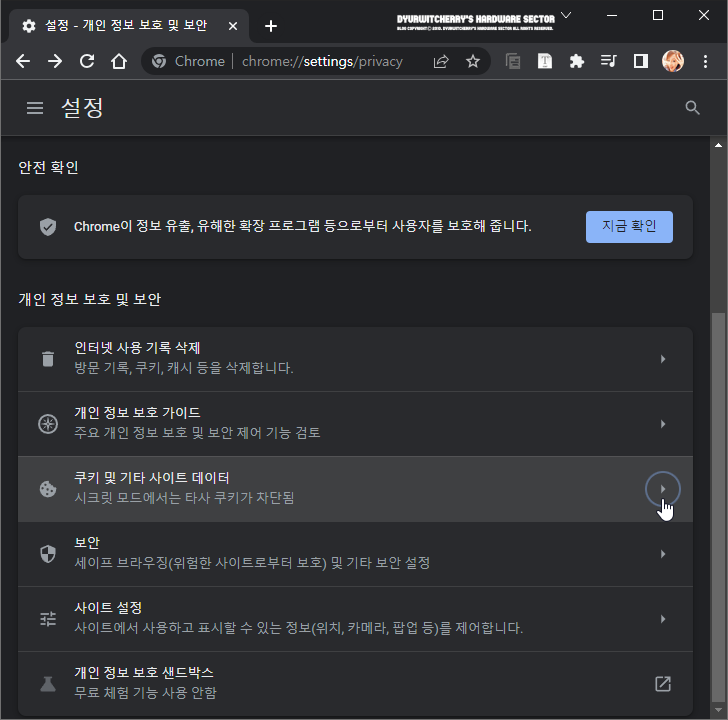Expand the 보안 row arrow
Viewport: 728px width, 720px height.
[x=663, y=554]
